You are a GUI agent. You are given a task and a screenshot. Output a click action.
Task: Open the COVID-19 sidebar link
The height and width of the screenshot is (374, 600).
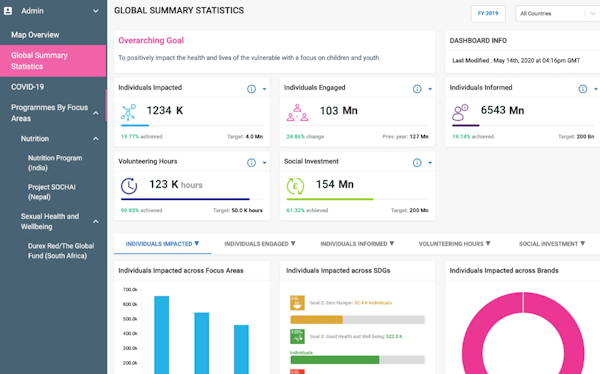click(28, 87)
